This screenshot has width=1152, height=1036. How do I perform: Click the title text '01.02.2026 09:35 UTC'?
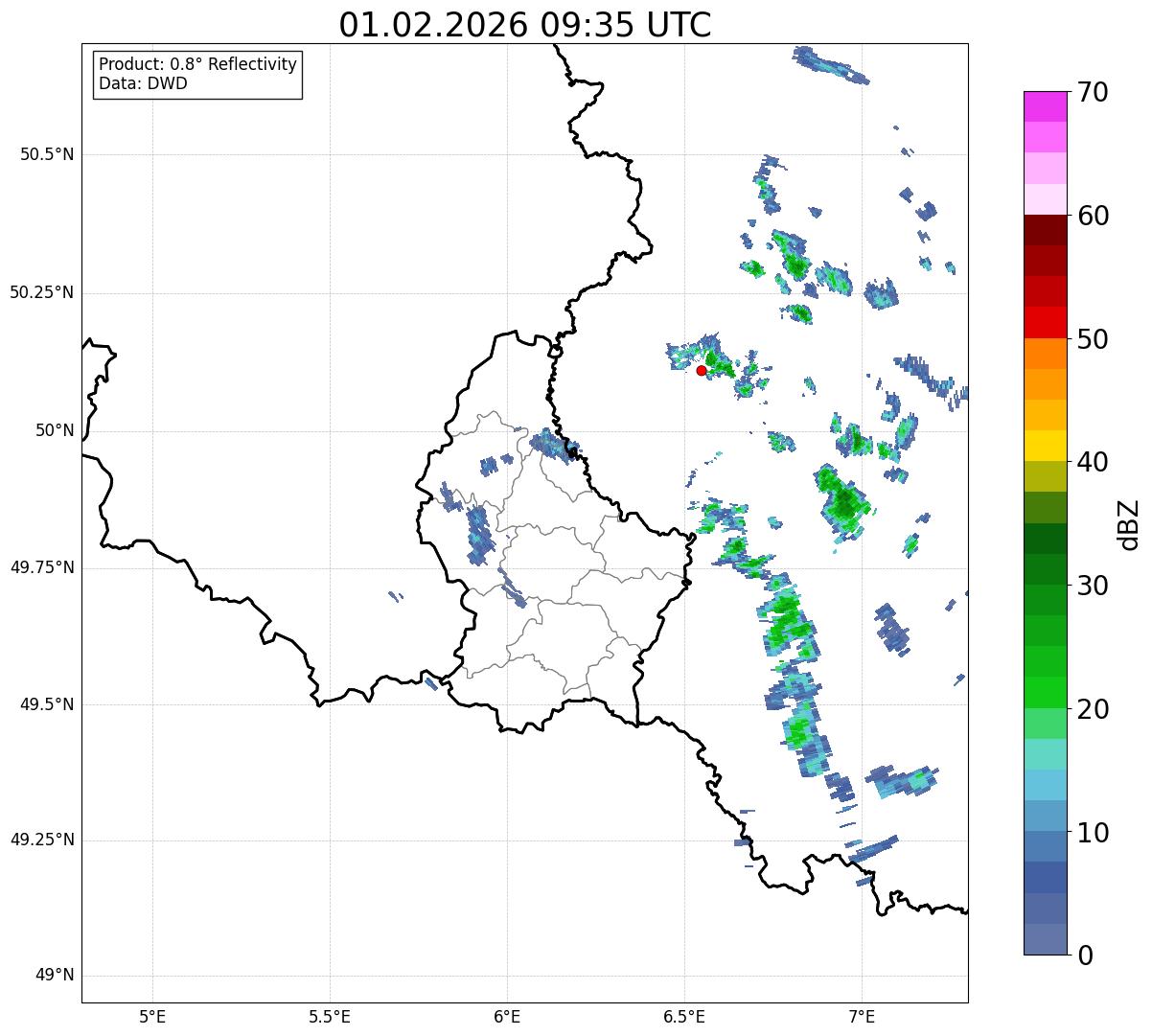525,25
